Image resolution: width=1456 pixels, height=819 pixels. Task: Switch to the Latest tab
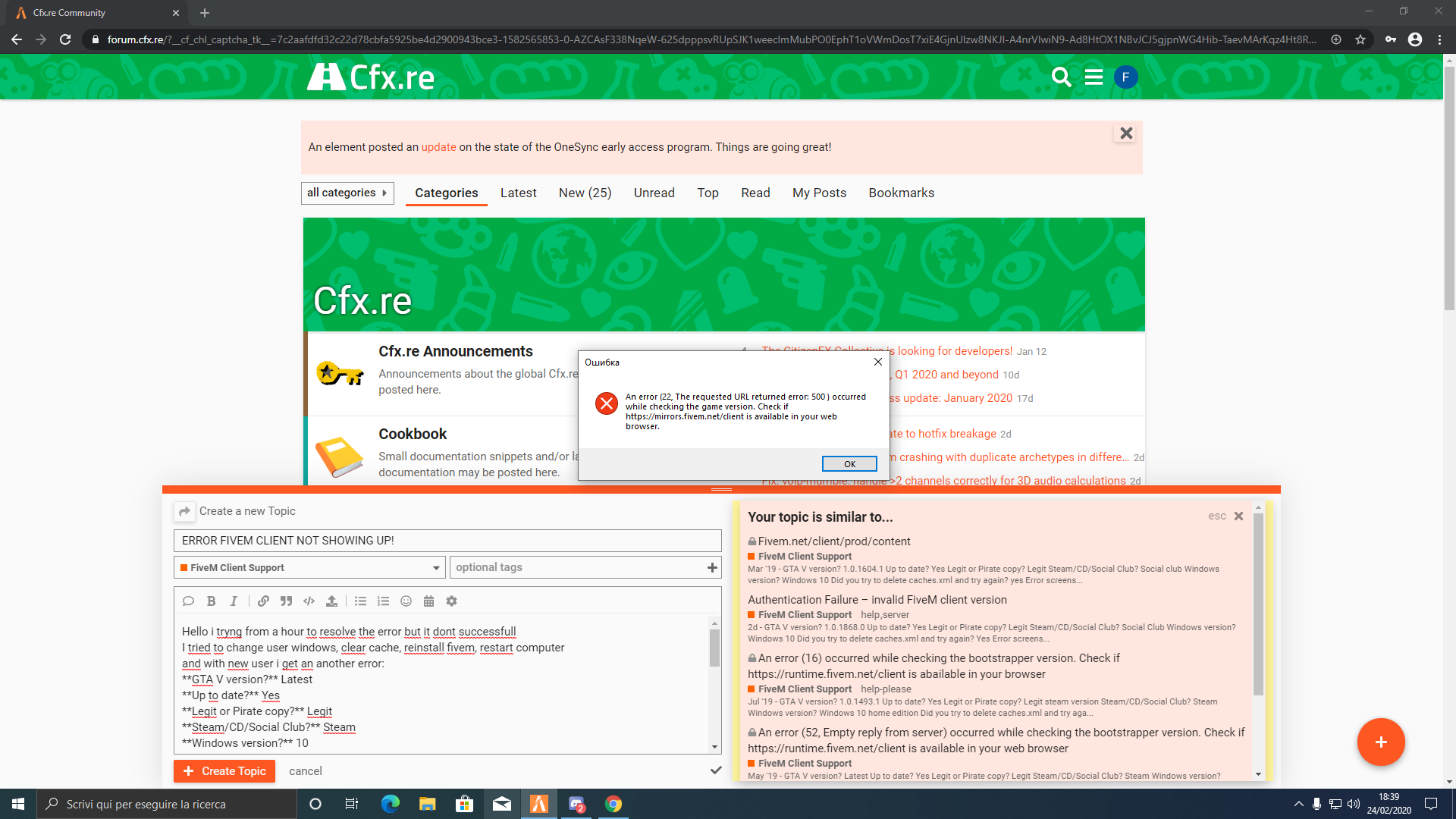[x=518, y=193]
